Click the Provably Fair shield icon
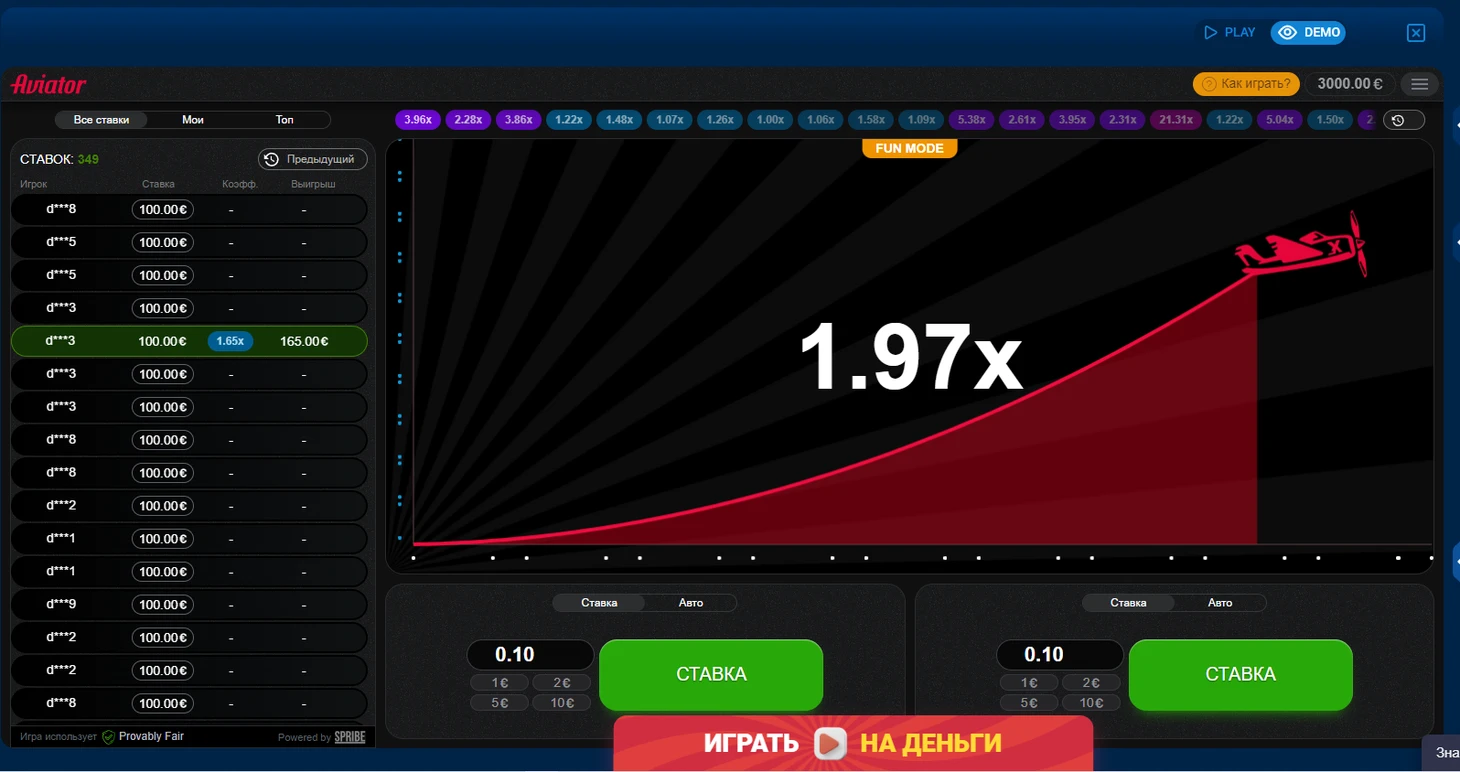 point(109,737)
